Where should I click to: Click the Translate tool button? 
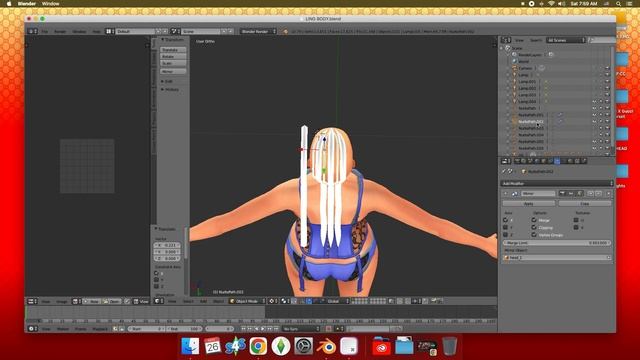point(173,50)
